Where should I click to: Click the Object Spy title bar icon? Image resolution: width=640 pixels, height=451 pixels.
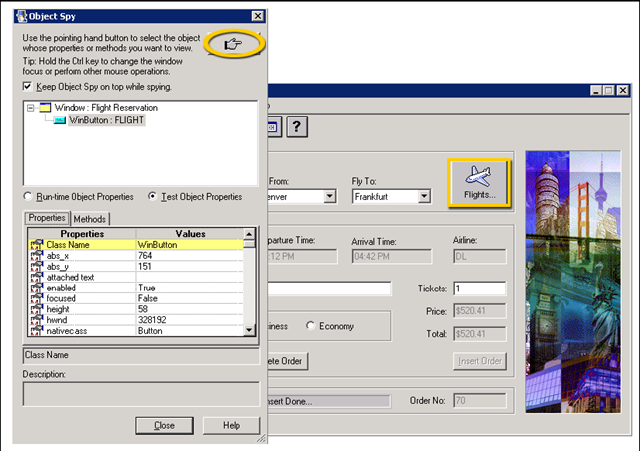tap(21, 16)
